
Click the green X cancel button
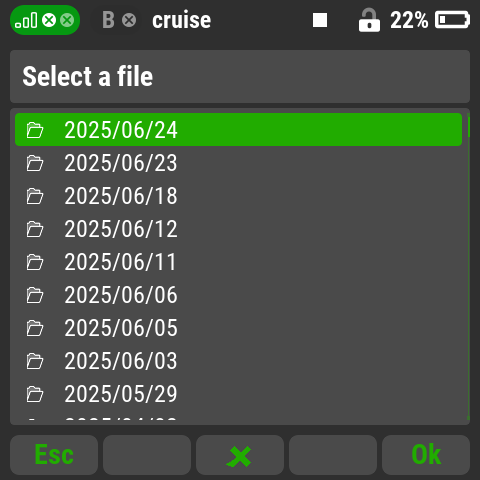240,455
